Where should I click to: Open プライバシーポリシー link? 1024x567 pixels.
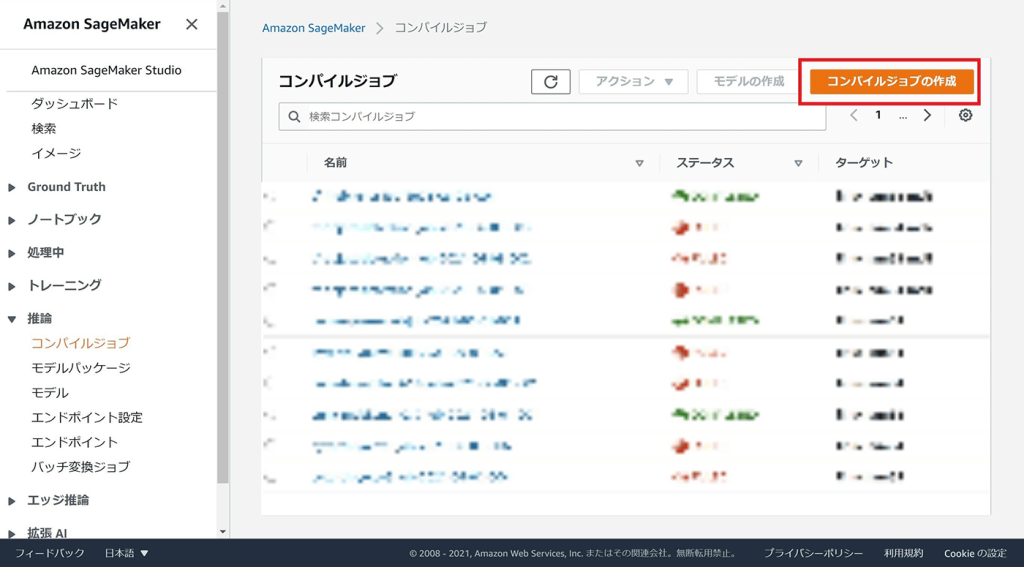click(x=814, y=553)
